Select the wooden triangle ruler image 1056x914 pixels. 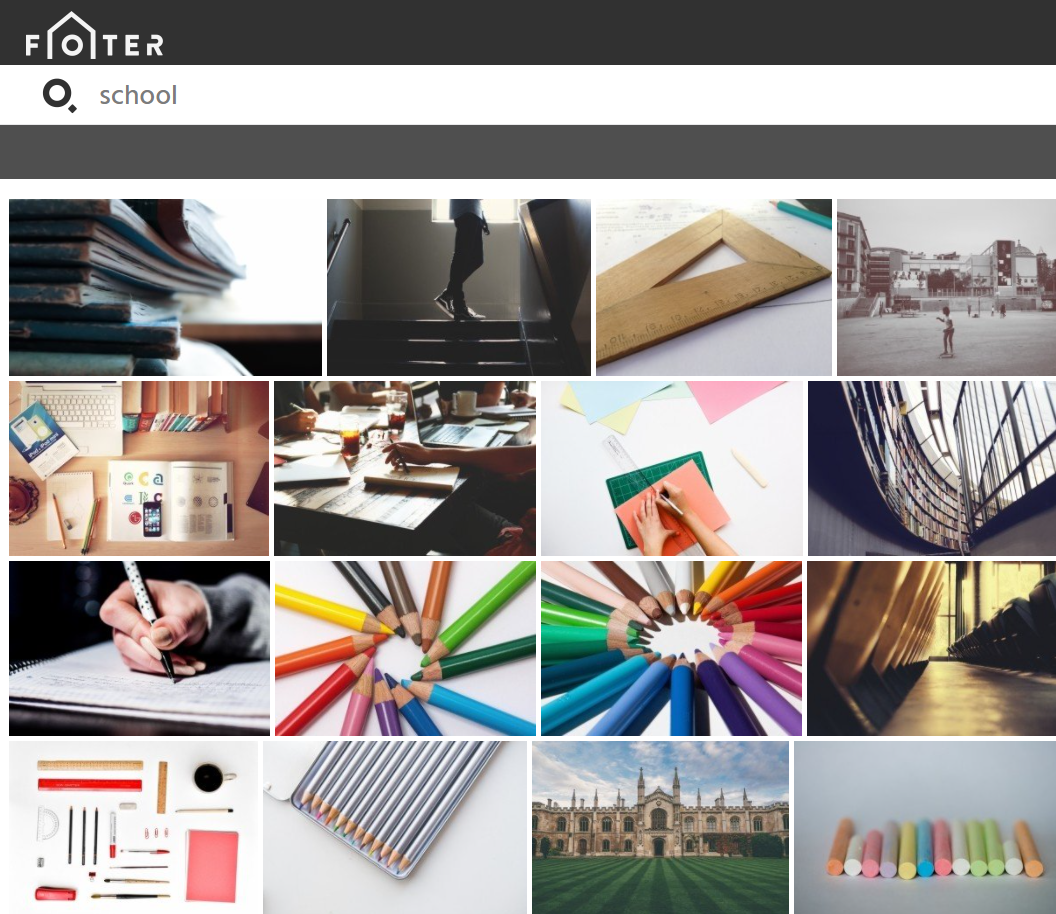714,287
